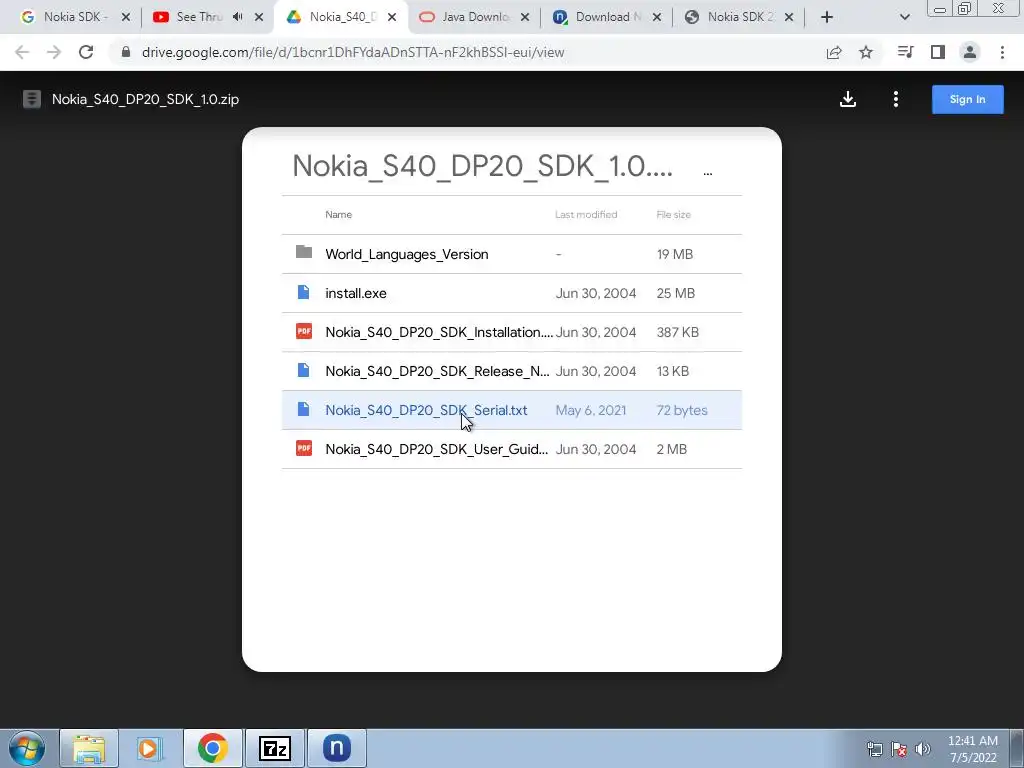The height and width of the screenshot is (768, 1024).
Task: Open the Nokia_S40_DP20_SDK_User_Guid... PDF
Action: coord(512,449)
